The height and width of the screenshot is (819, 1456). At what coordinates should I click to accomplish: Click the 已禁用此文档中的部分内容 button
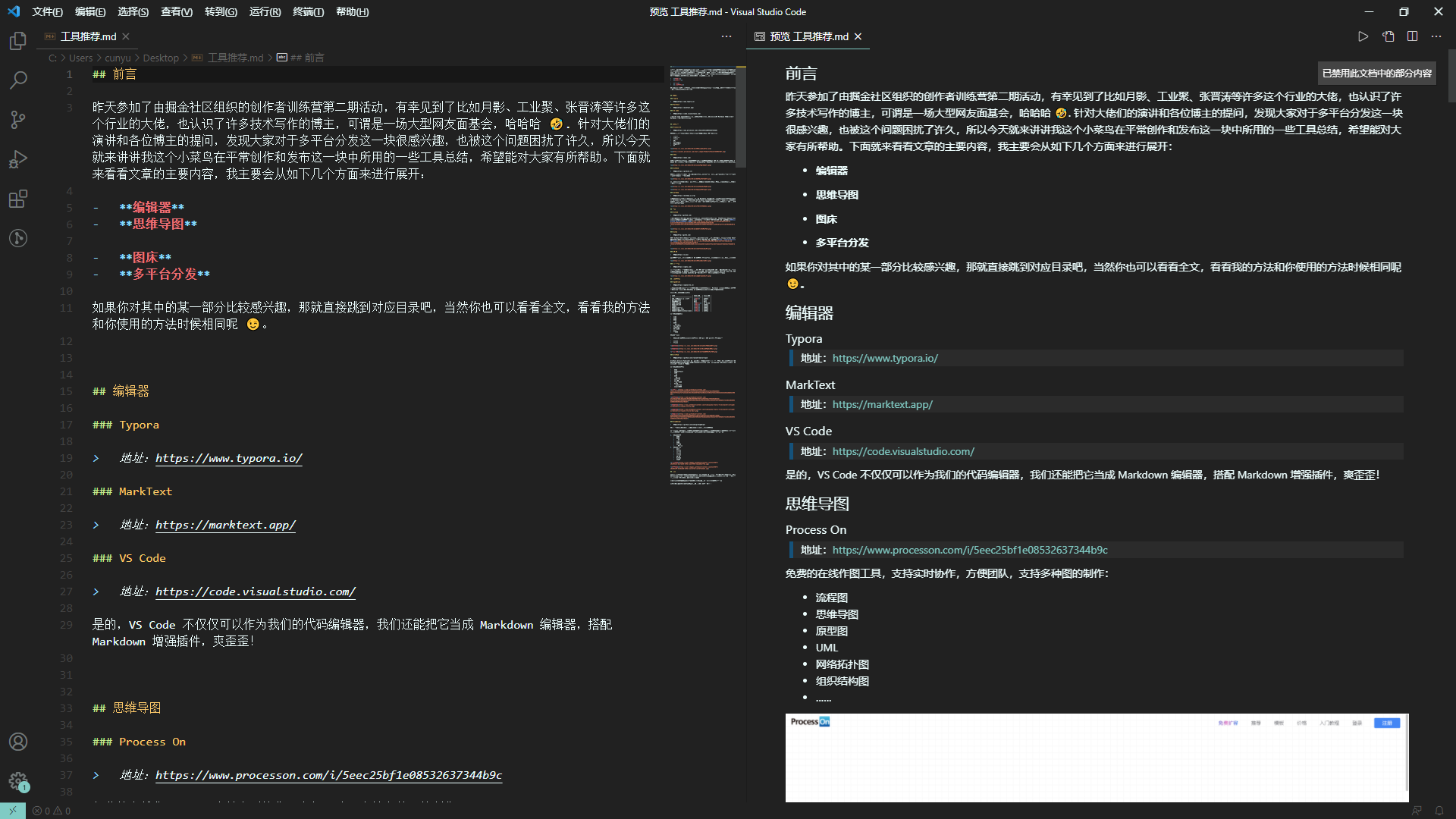point(1376,73)
